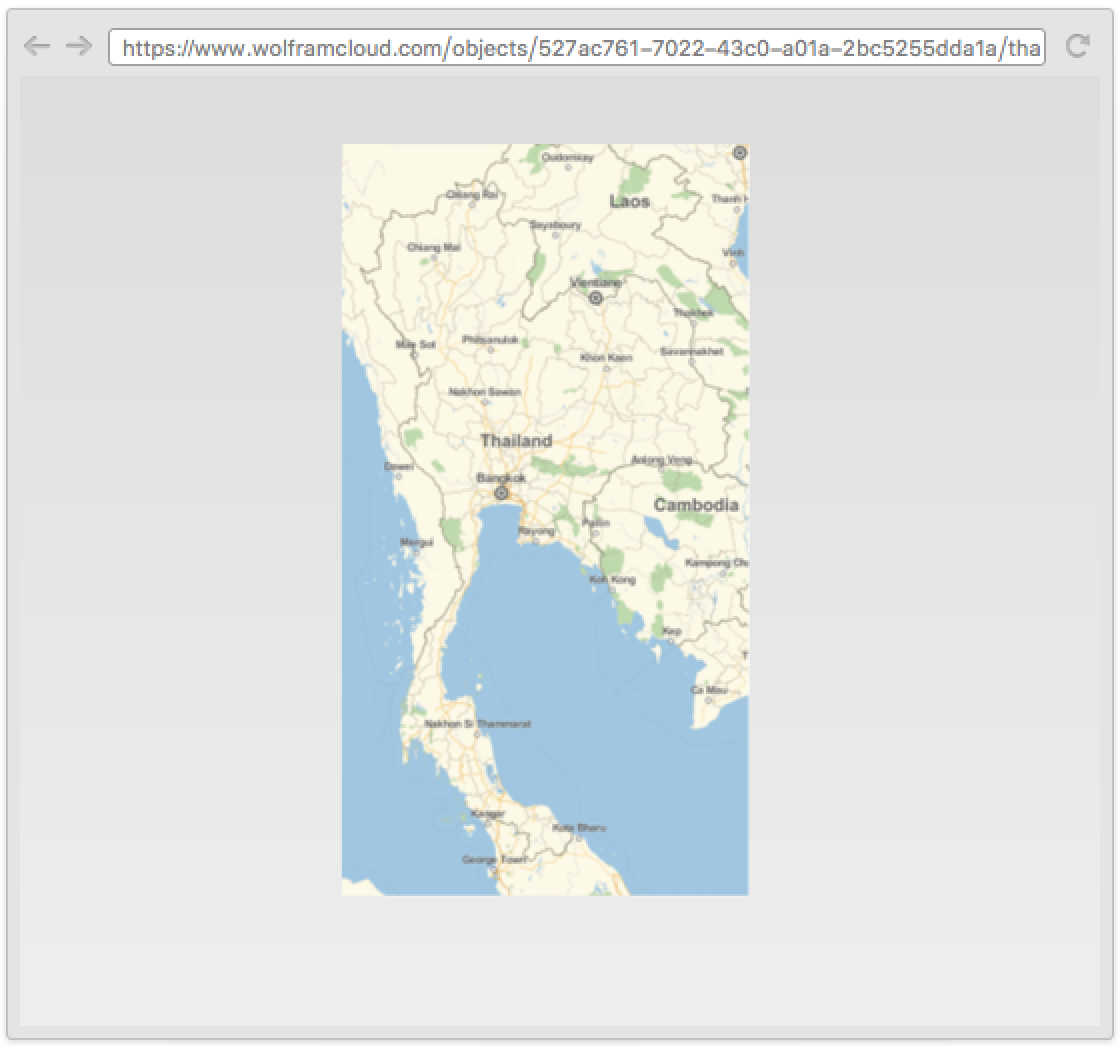The image size is (1120, 1048).
Task: Select the Nakhon Si Thammarat label
Action: click(x=478, y=723)
